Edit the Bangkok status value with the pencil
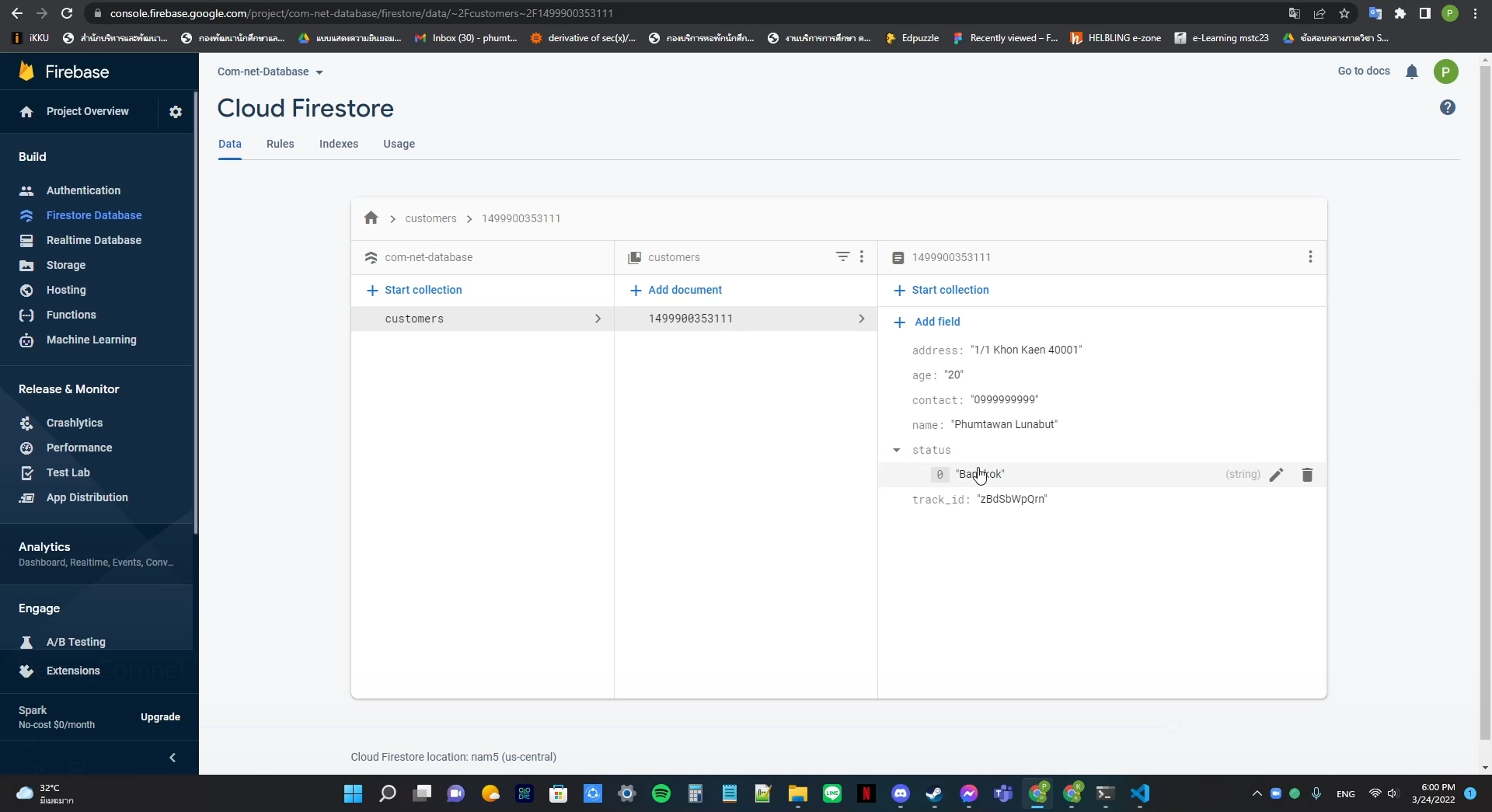This screenshot has height=812, width=1492. point(1276,475)
